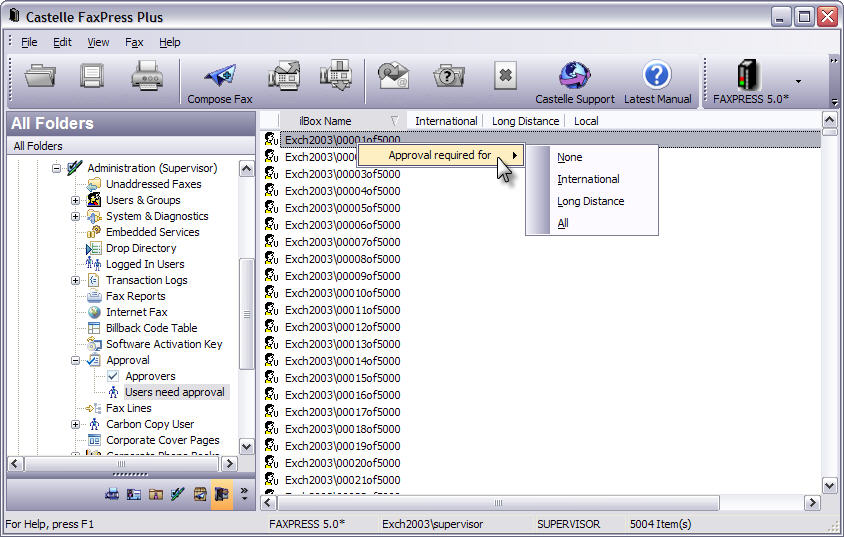Select row Exch2003\00015of5000
The height and width of the screenshot is (537, 844).
(342, 378)
